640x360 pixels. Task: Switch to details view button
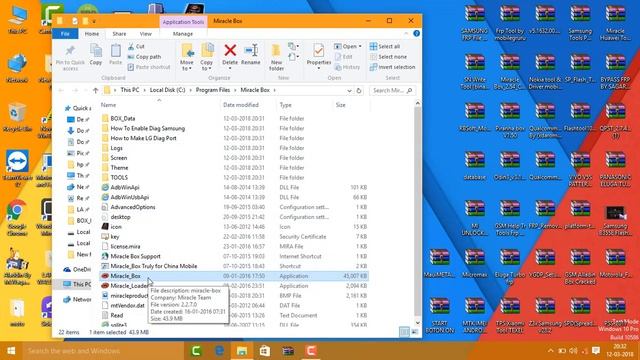pos(404,332)
